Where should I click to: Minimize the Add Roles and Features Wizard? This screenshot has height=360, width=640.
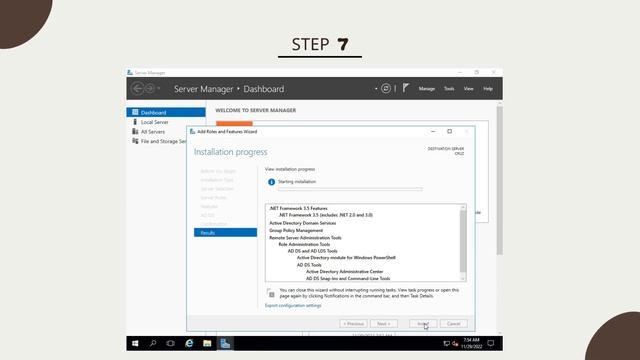tap(433, 131)
